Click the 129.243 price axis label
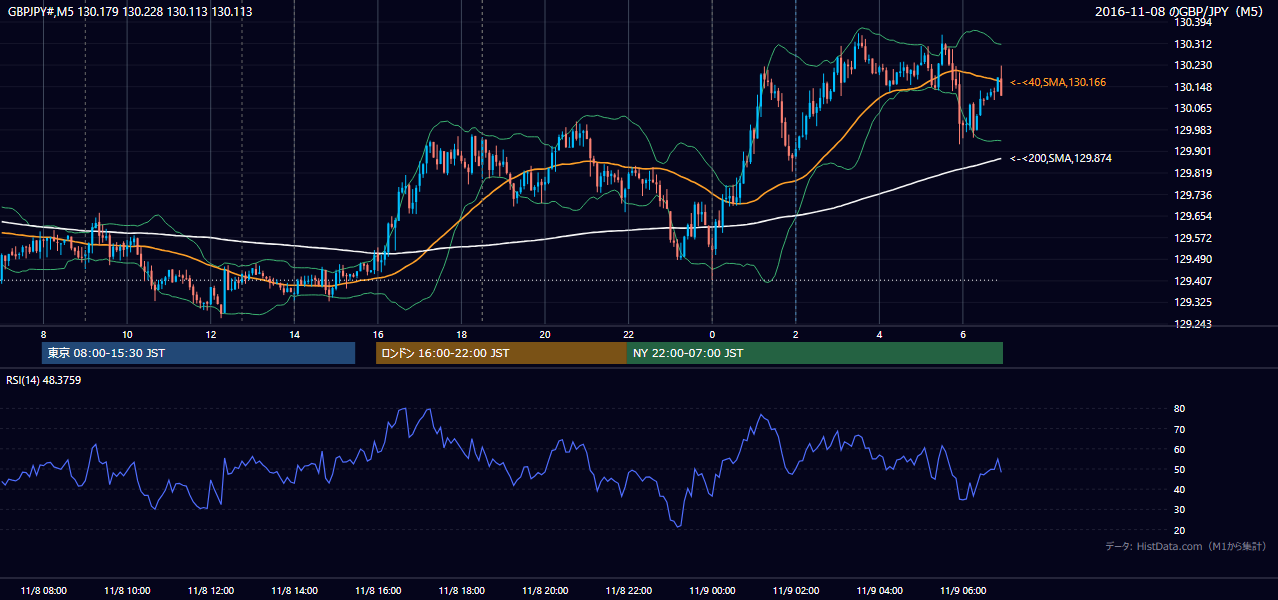The image size is (1278, 600). pos(1192,324)
